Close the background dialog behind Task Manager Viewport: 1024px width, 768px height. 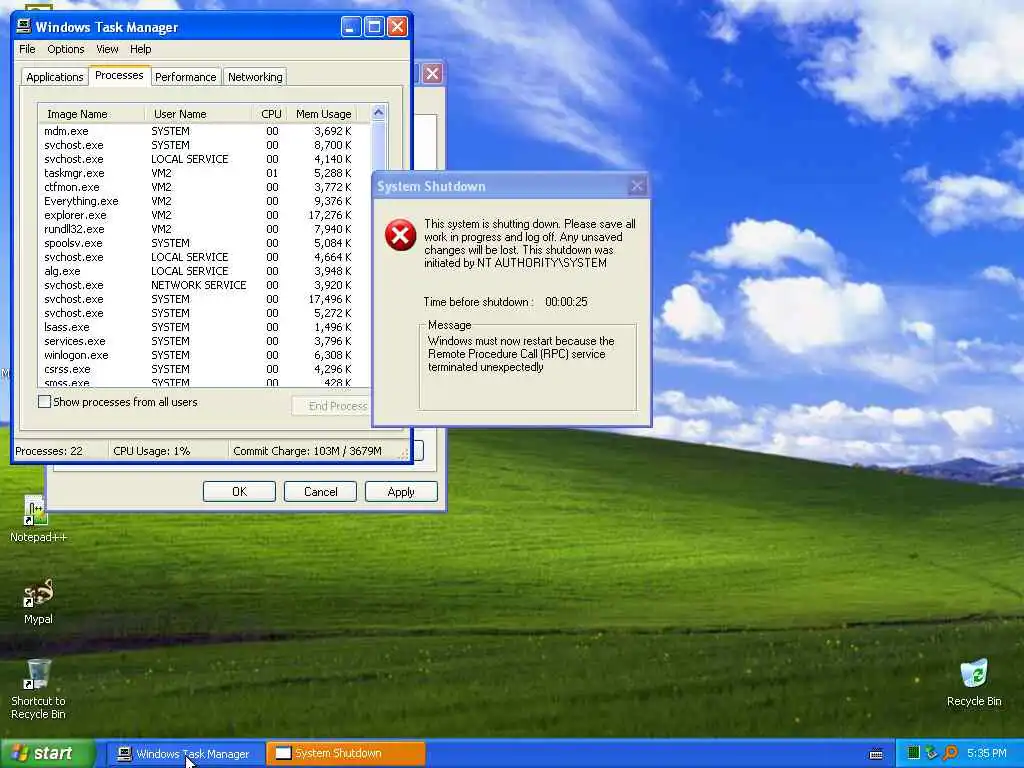[x=432, y=73]
